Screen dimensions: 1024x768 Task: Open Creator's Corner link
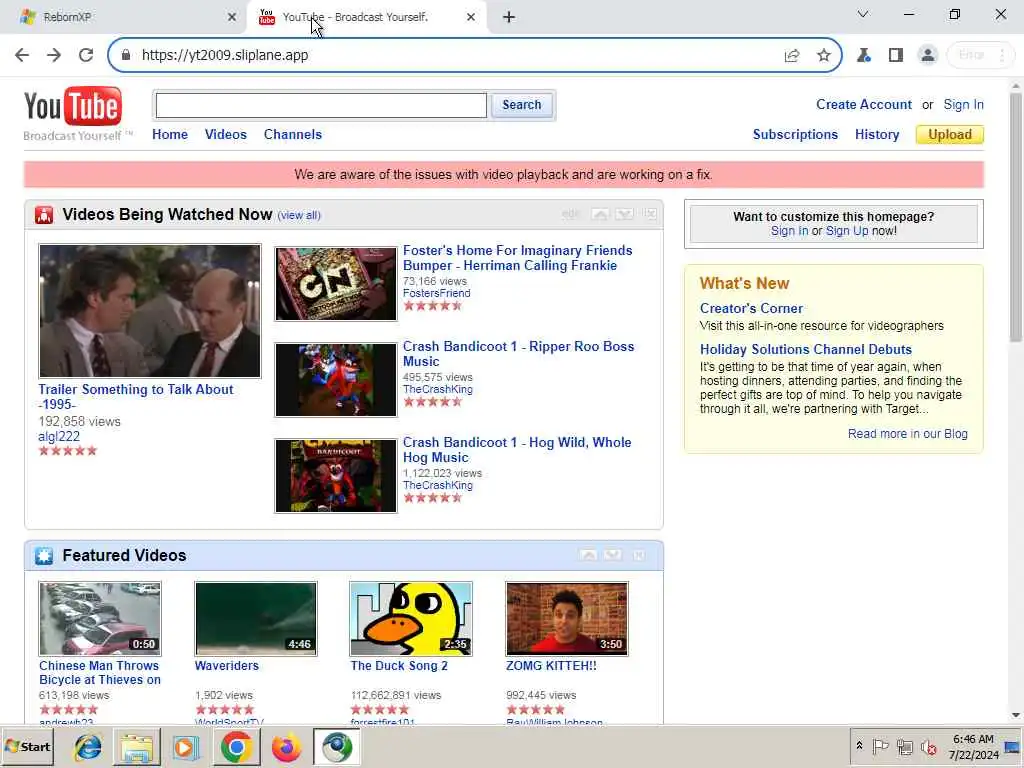point(751,308)
